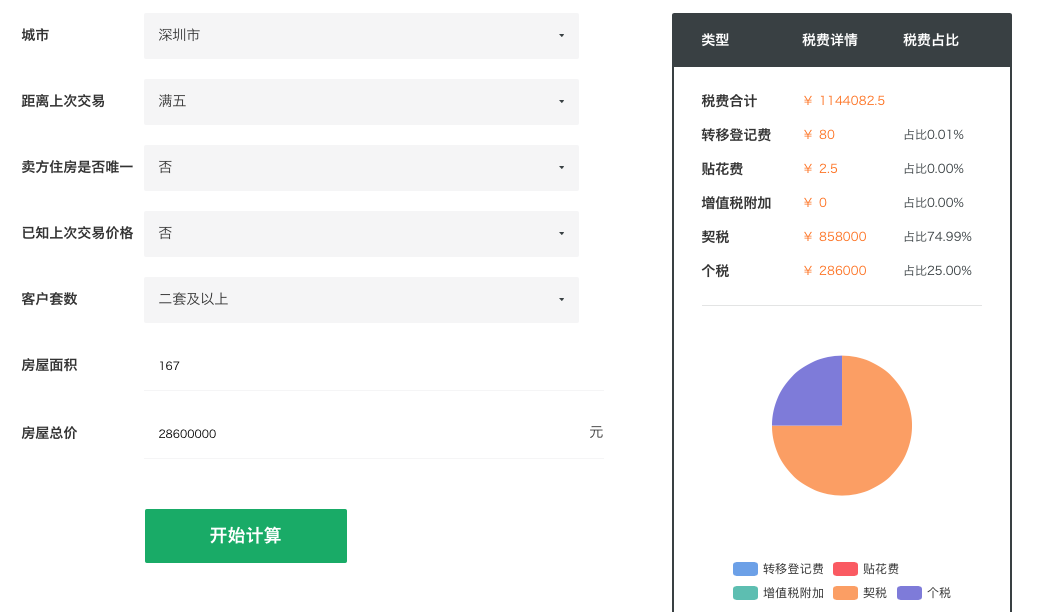Click the 税费详情 column header
The image size is (1039, 612).
[x=829, y=40]
